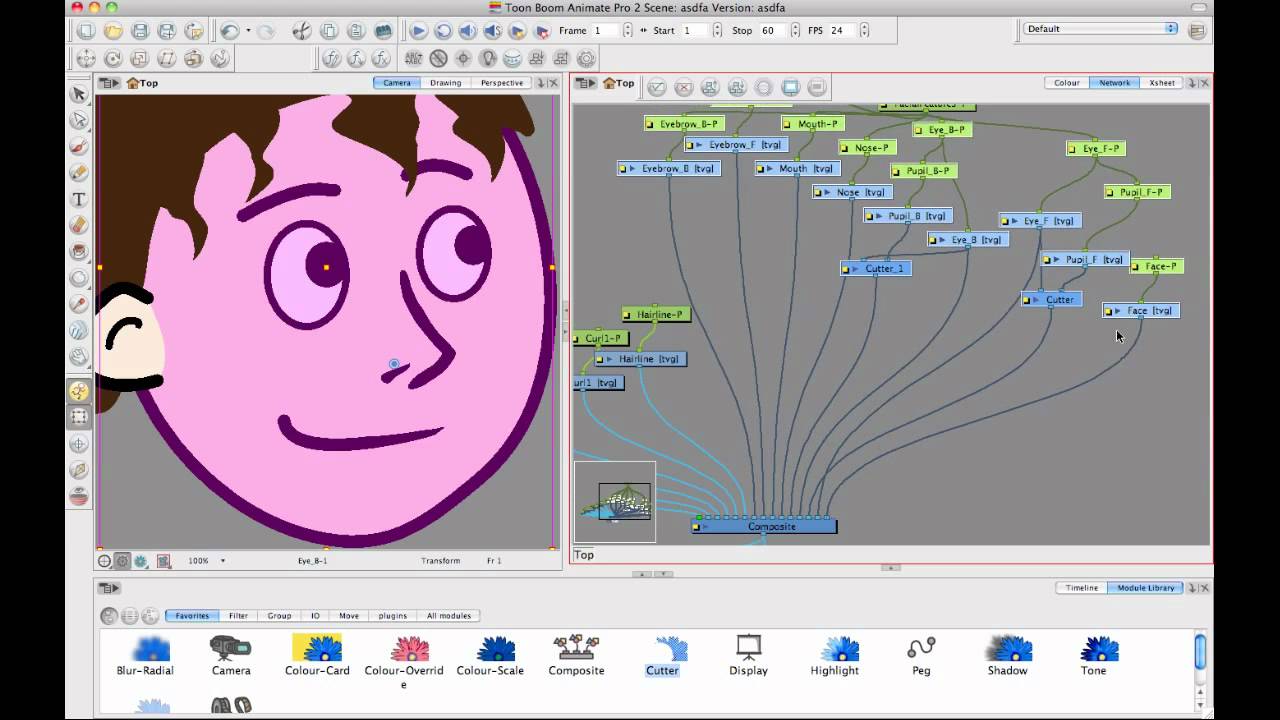Toggle the yellow enable square on Cutter_1 node
The image size is (1280, 720).
[846, 269]
